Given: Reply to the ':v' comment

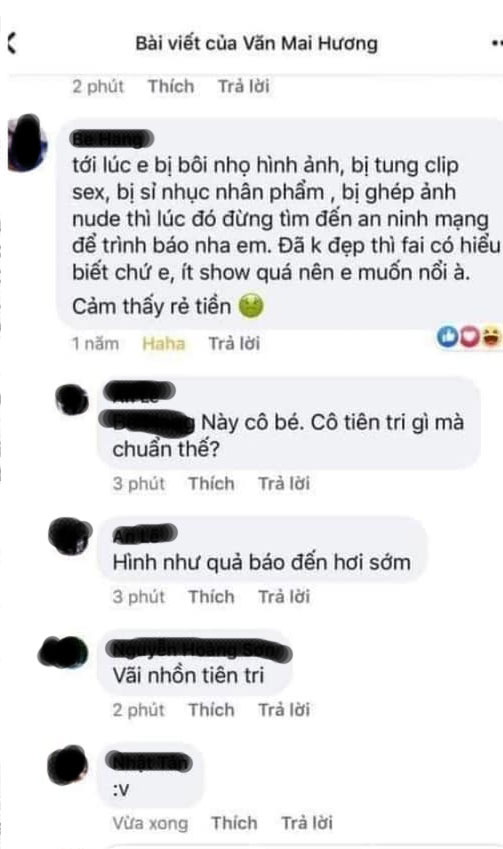Looking at the screenshot, I should (306, 822).
